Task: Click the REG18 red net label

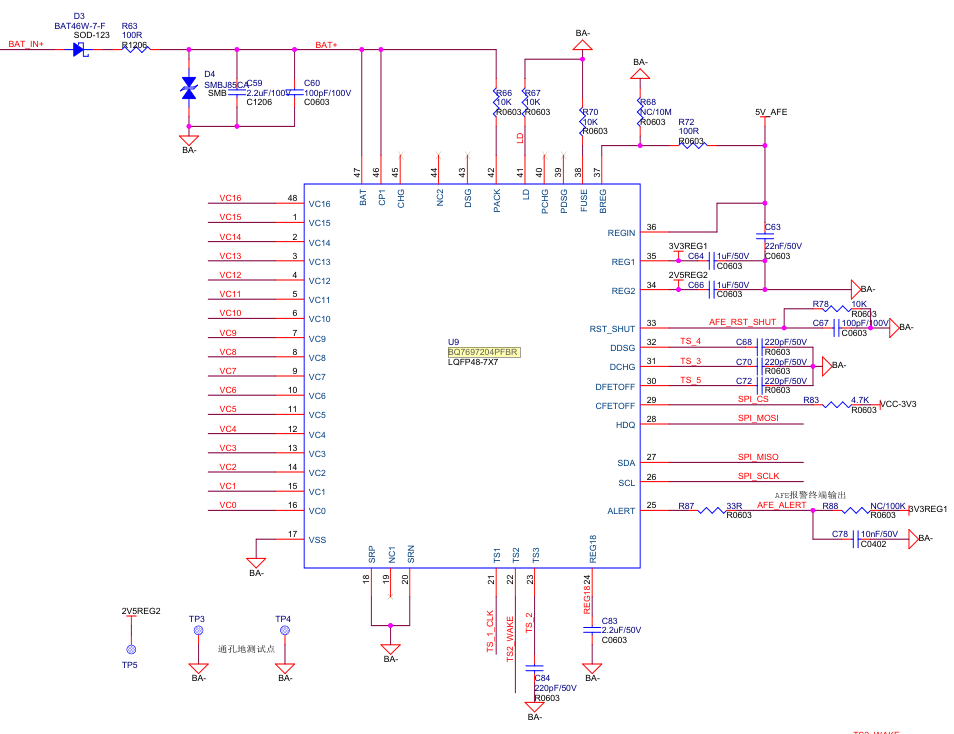Action: 587,599
